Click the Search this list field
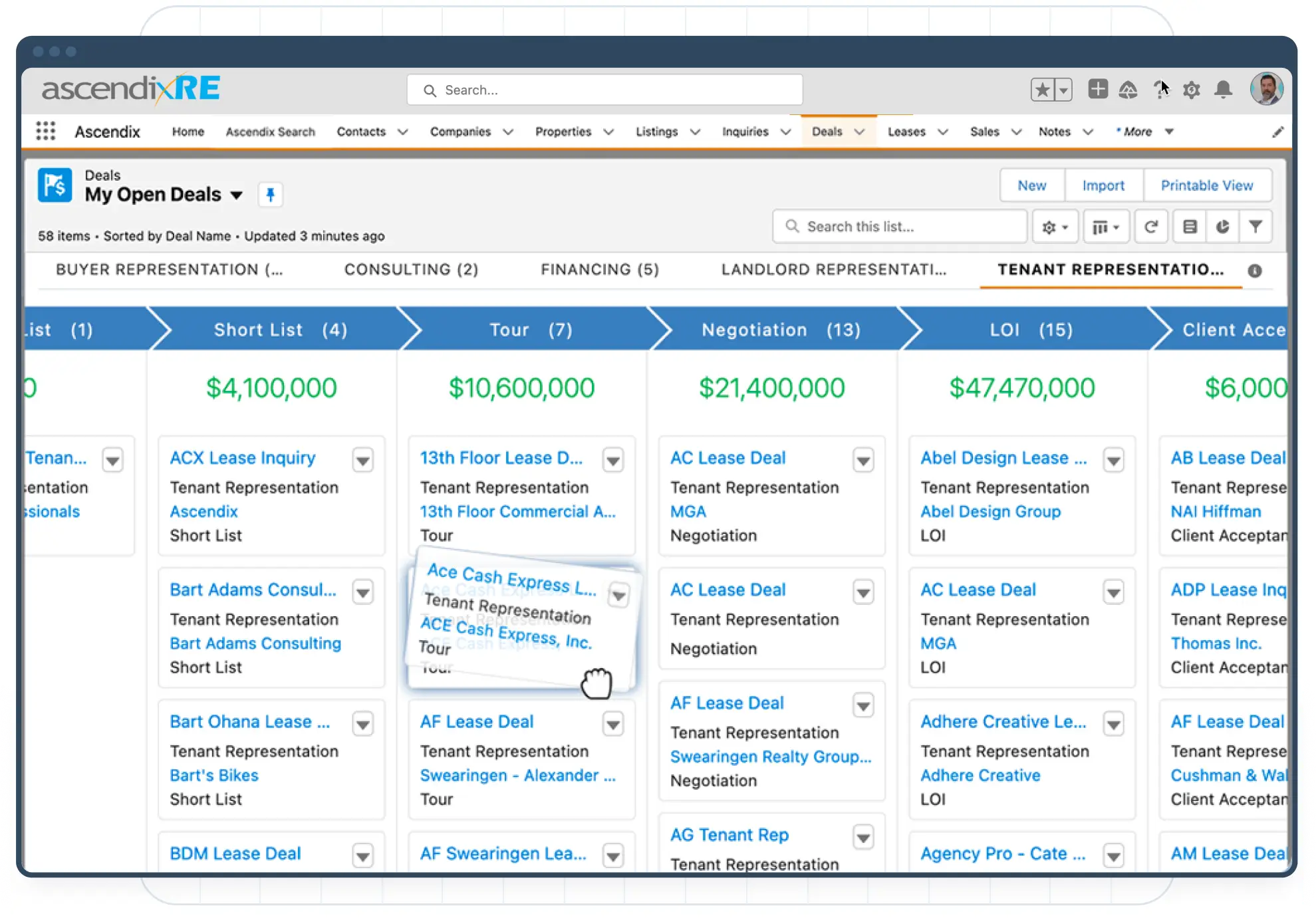Viewport: 1316px width, 920px height. coord(900,227)
